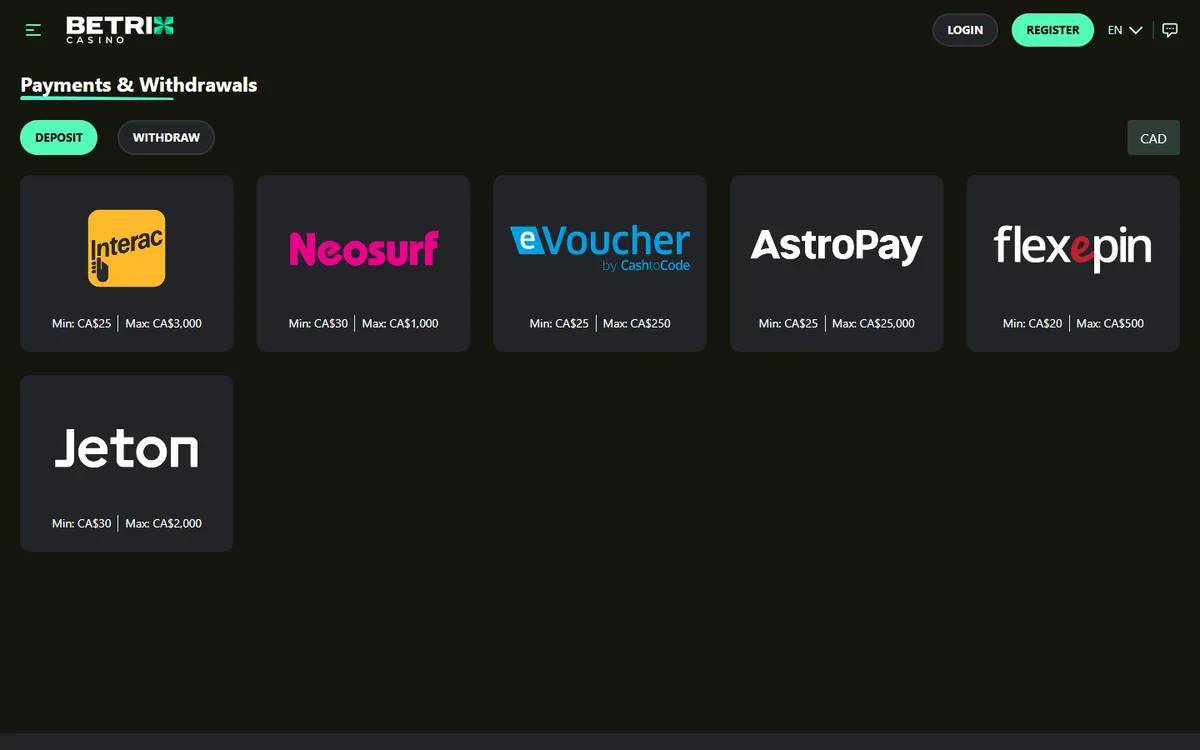
Task: Select the Interac payment logo
Action: tap(127, 248)
